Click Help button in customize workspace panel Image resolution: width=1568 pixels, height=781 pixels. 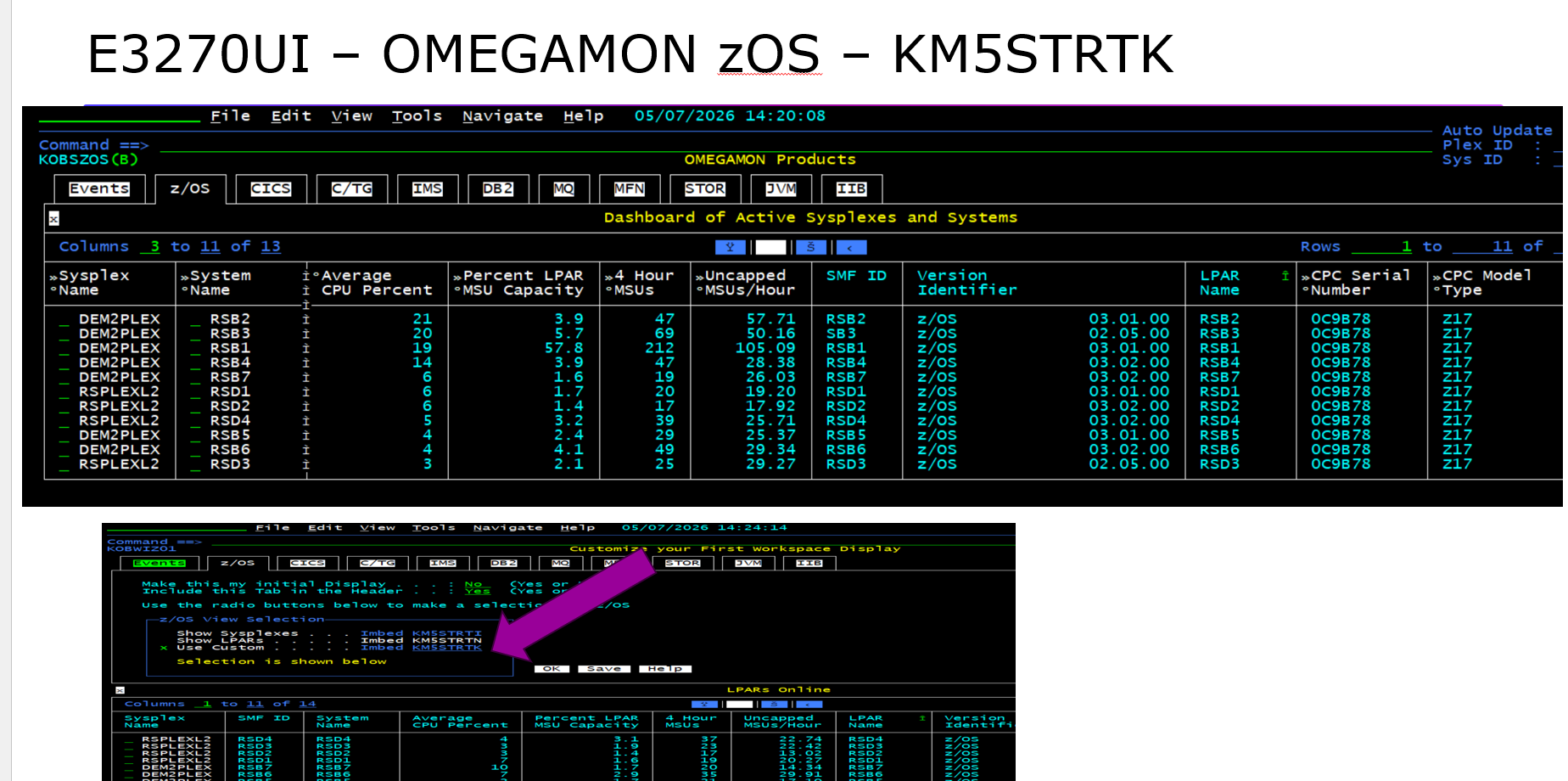[665, 669]
